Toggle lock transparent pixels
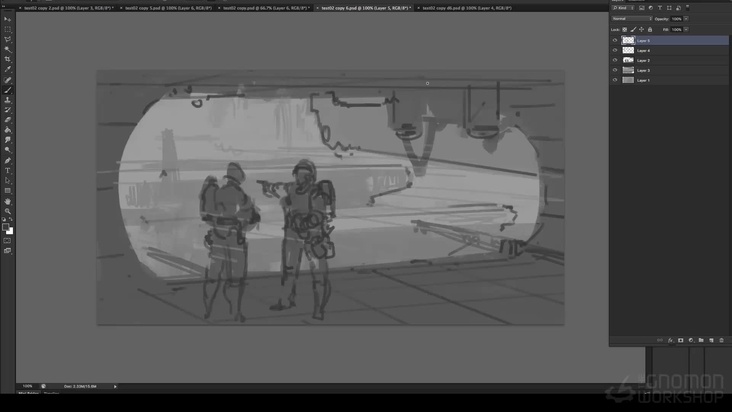 coord(625,29)
